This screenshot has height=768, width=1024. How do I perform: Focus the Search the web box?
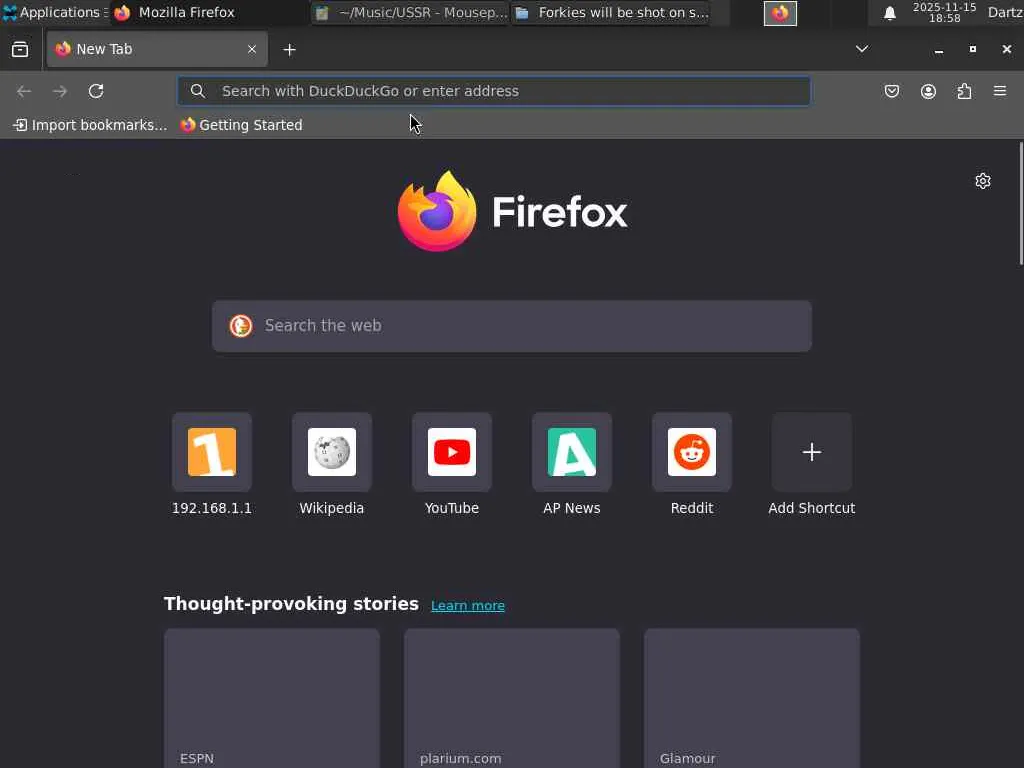click(512, 326)
